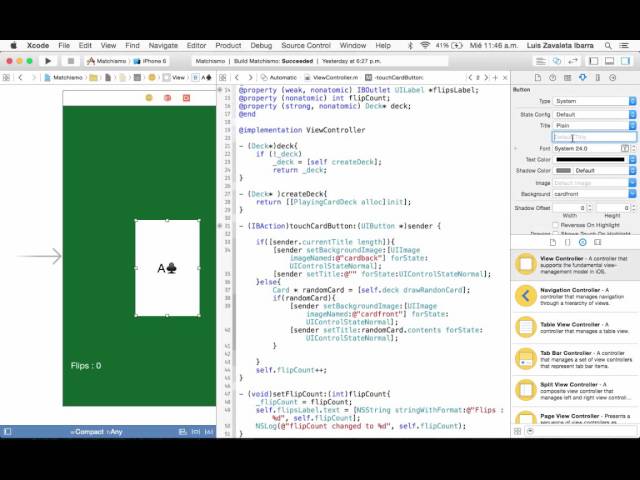
Task: Open the Debug menu
Action: click(261, 46)
